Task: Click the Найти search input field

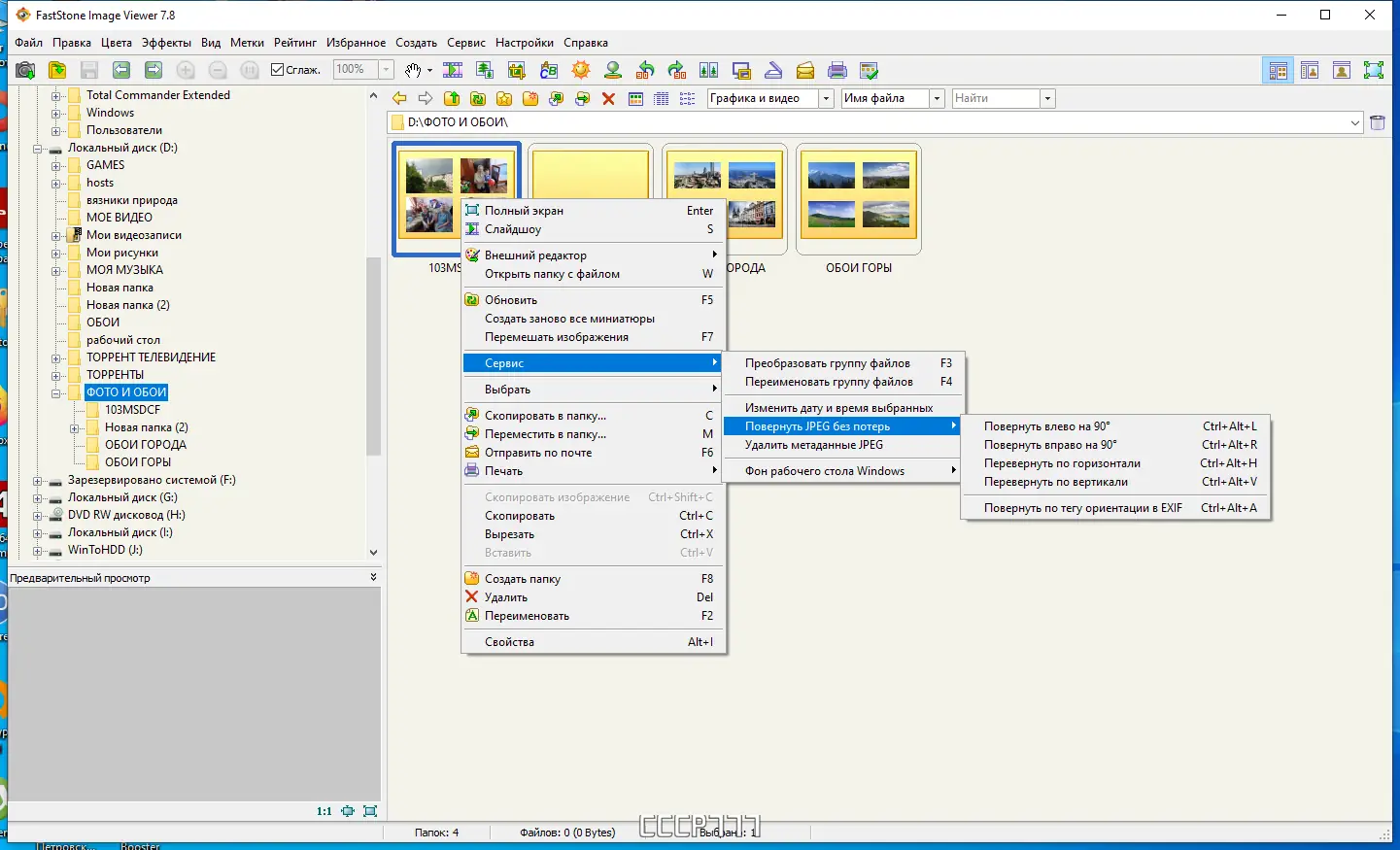Action: 994,98
